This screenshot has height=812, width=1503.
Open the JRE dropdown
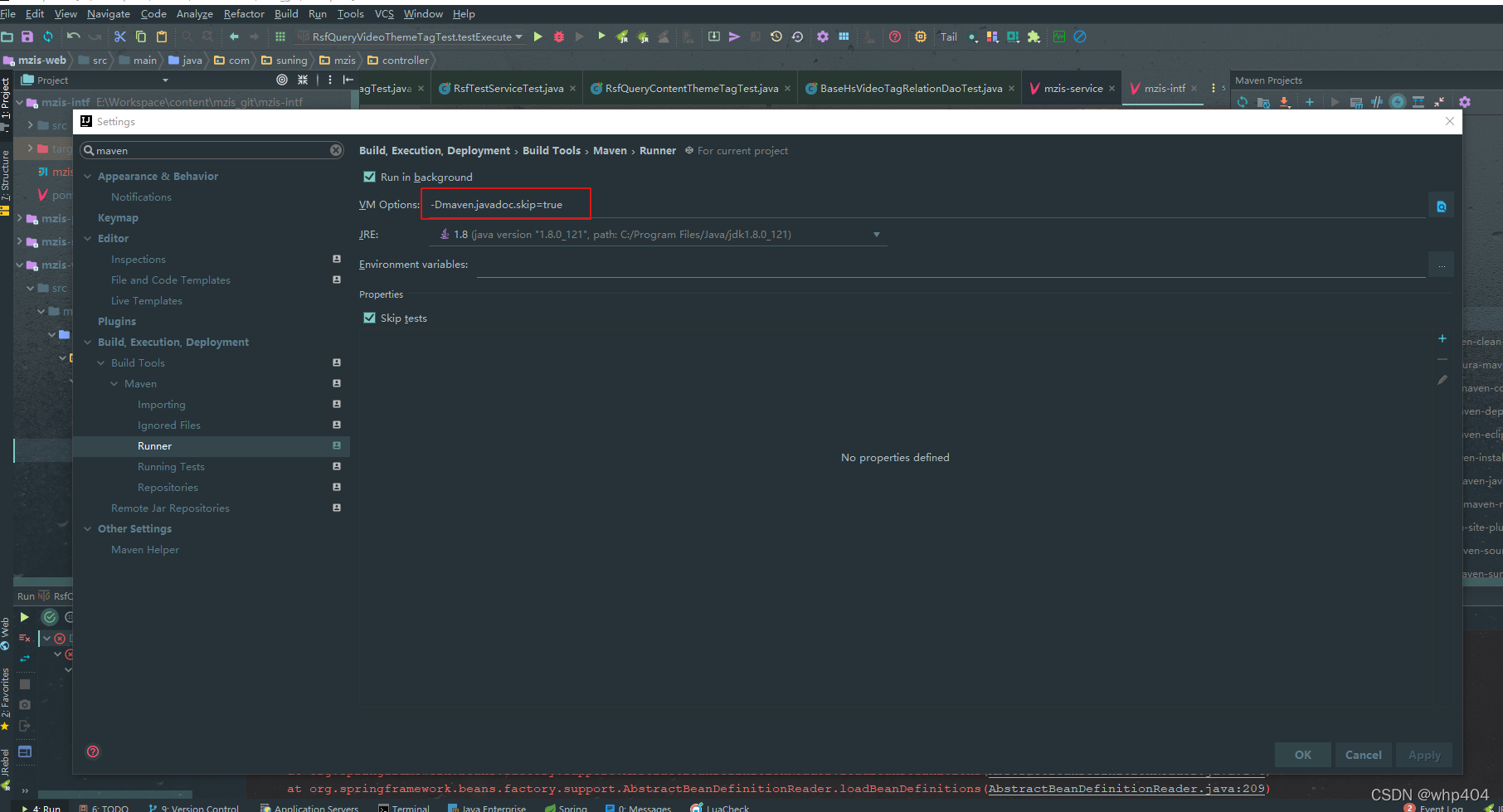pyautogui.click(x=876, y=235)
